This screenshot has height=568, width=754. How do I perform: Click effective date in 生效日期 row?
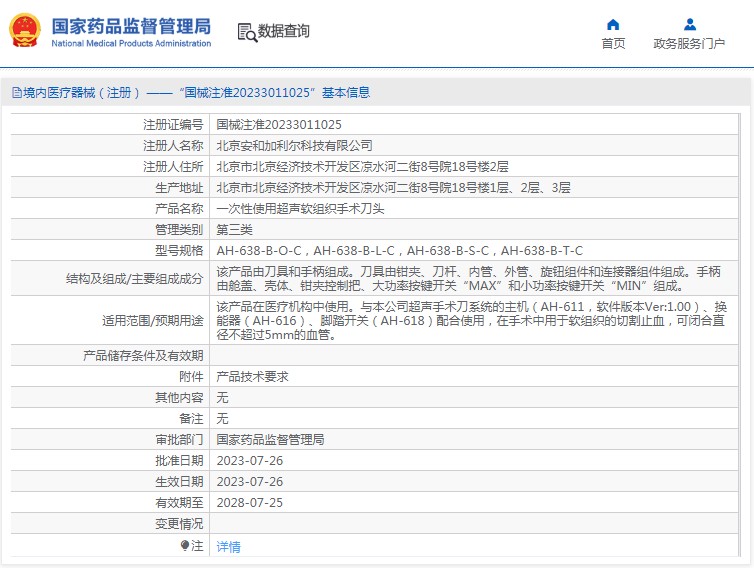pos(250,481)
